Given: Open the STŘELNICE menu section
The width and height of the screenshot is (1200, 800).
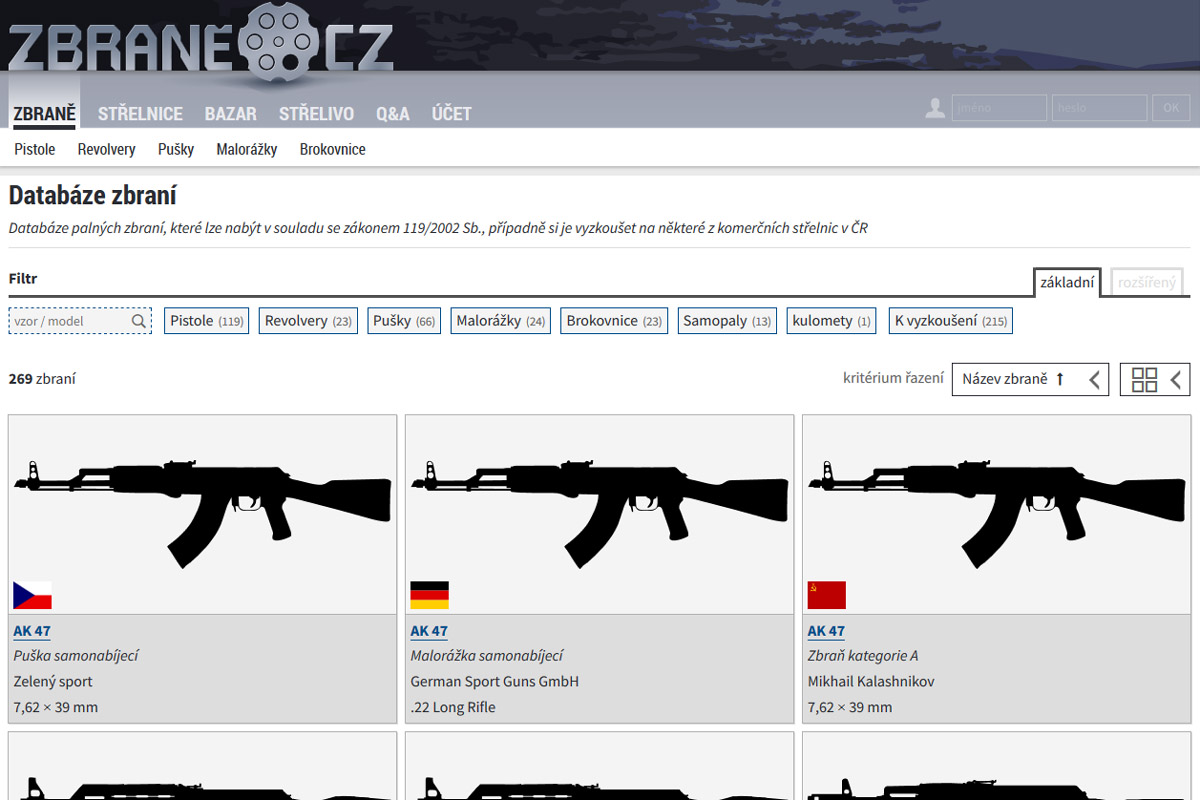Looking at the screenshot, I should pyautogui.click(x=140, y=114).
